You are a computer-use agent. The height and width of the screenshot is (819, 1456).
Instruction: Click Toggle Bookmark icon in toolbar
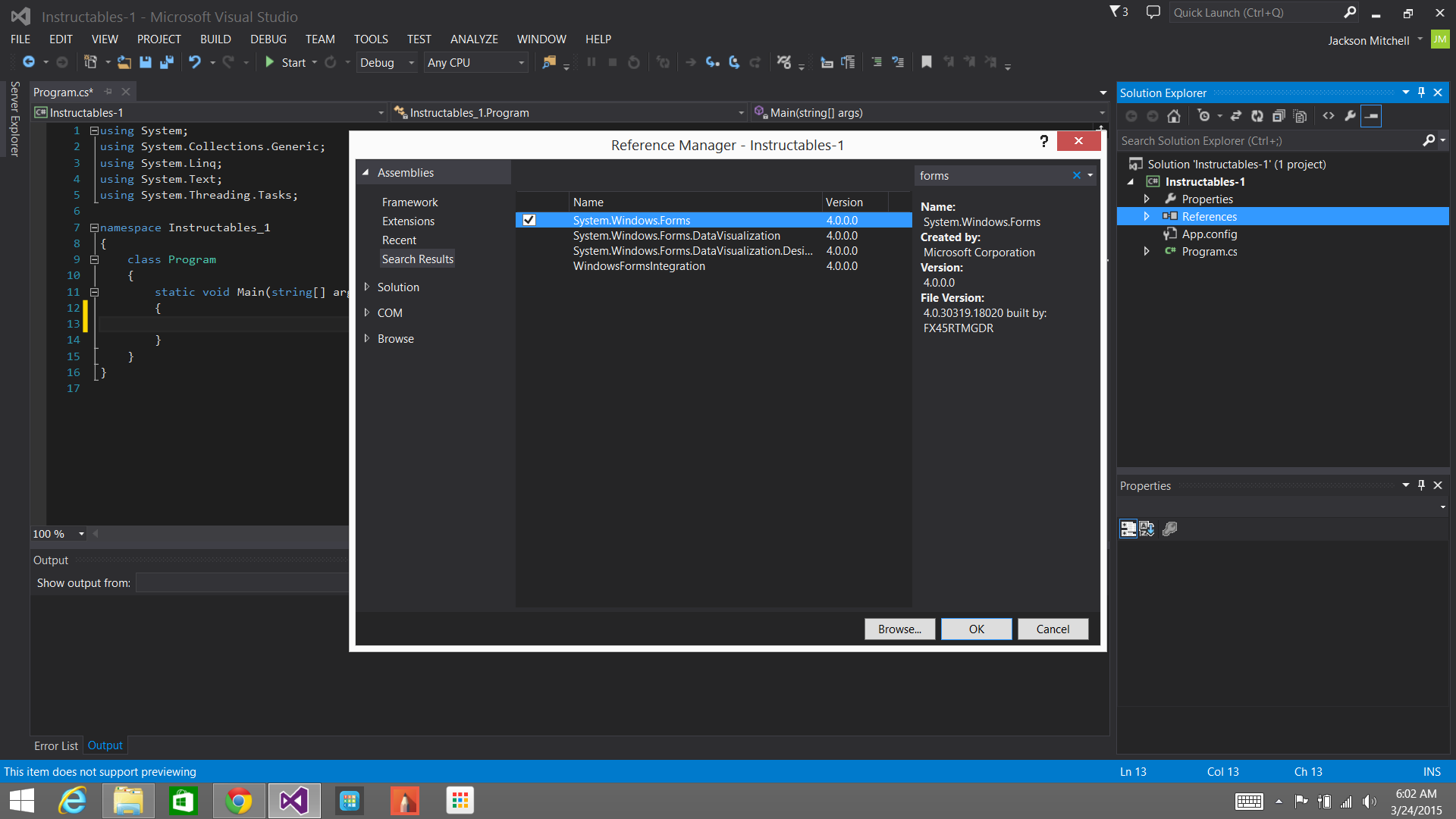point(926,62)
